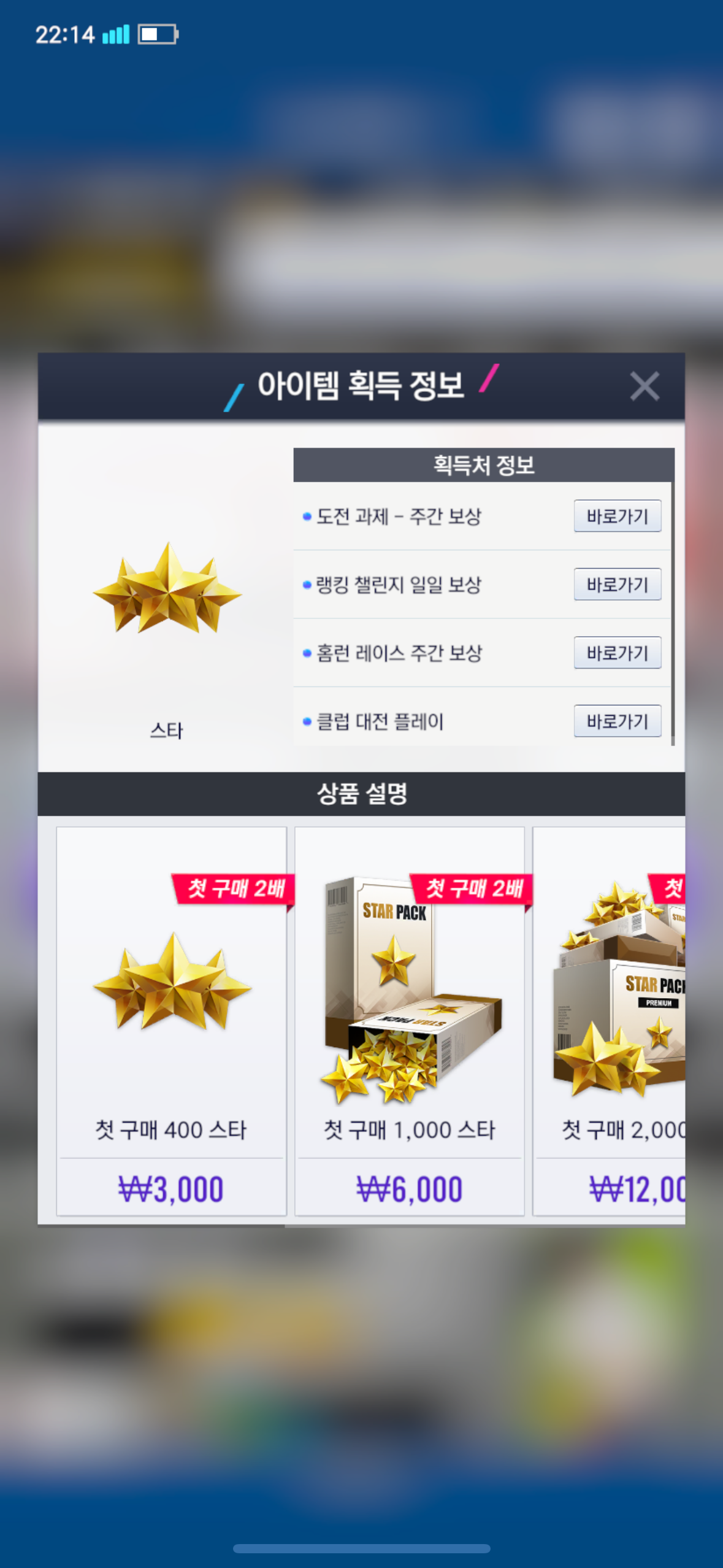Tap the battery icon in status bar
Screen dimensions: 723x1568
click(158, 34)
